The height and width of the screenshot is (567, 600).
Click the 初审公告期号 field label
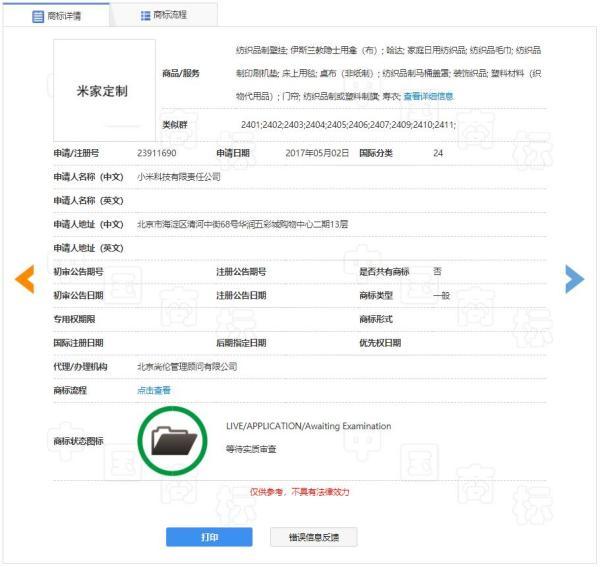point(78,272)
